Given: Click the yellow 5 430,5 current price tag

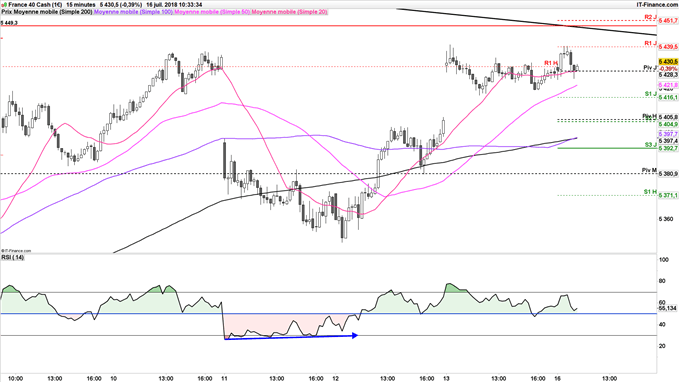Looking at the screenshot, I should click(668, 62).
